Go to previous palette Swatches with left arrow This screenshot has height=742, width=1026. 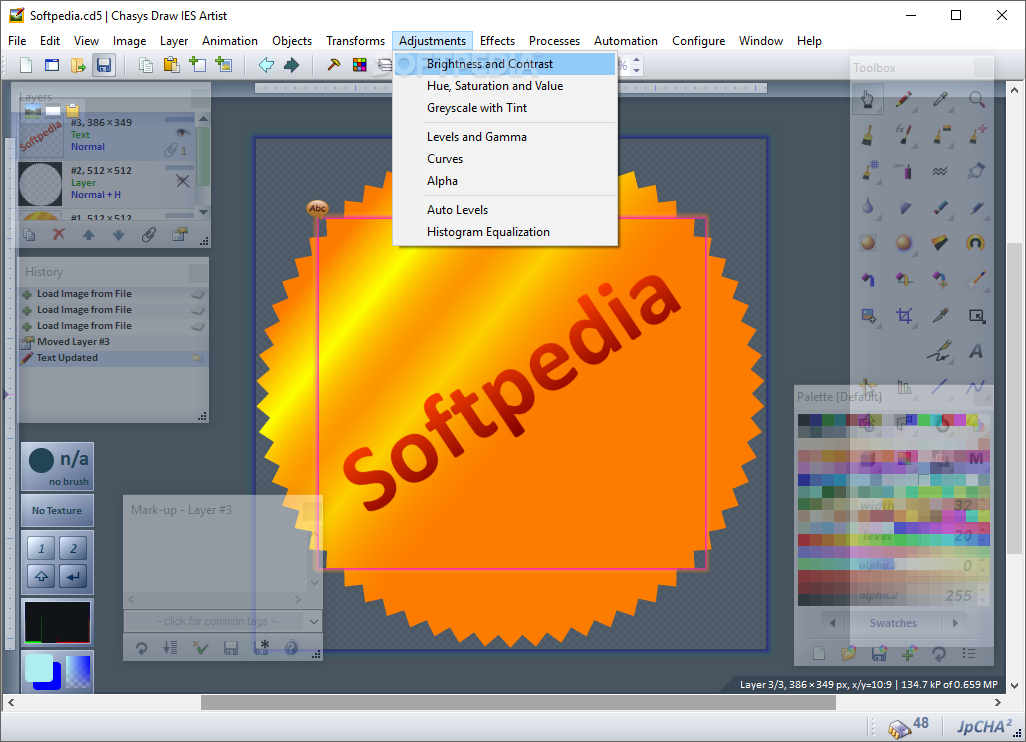coord(832,623)
